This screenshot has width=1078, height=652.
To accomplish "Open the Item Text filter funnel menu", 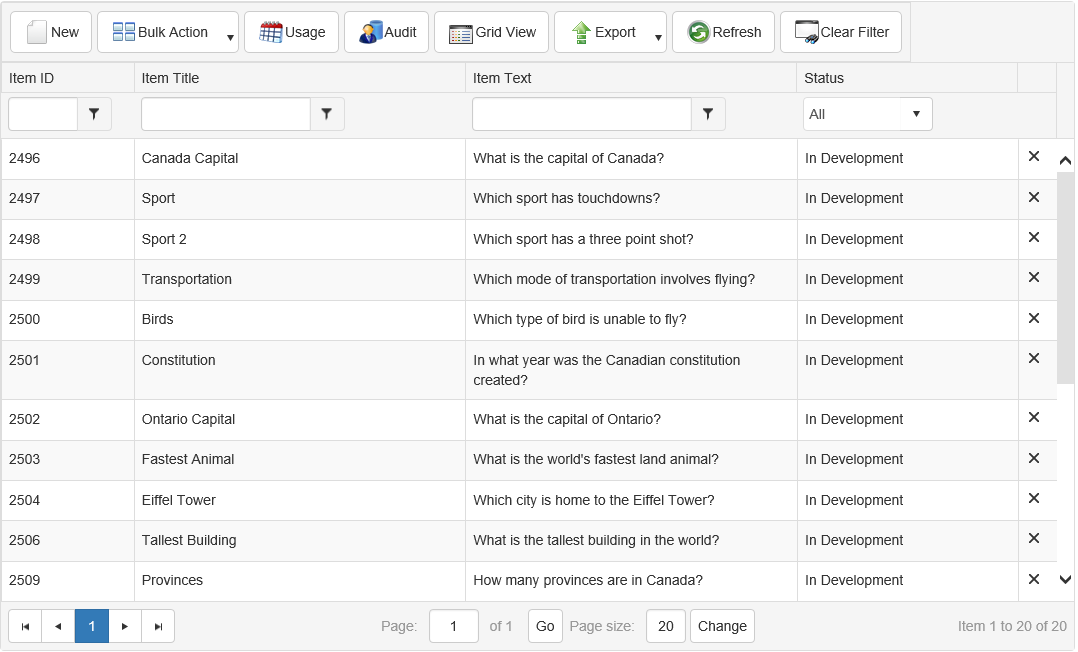I will (x=708, y=114).
